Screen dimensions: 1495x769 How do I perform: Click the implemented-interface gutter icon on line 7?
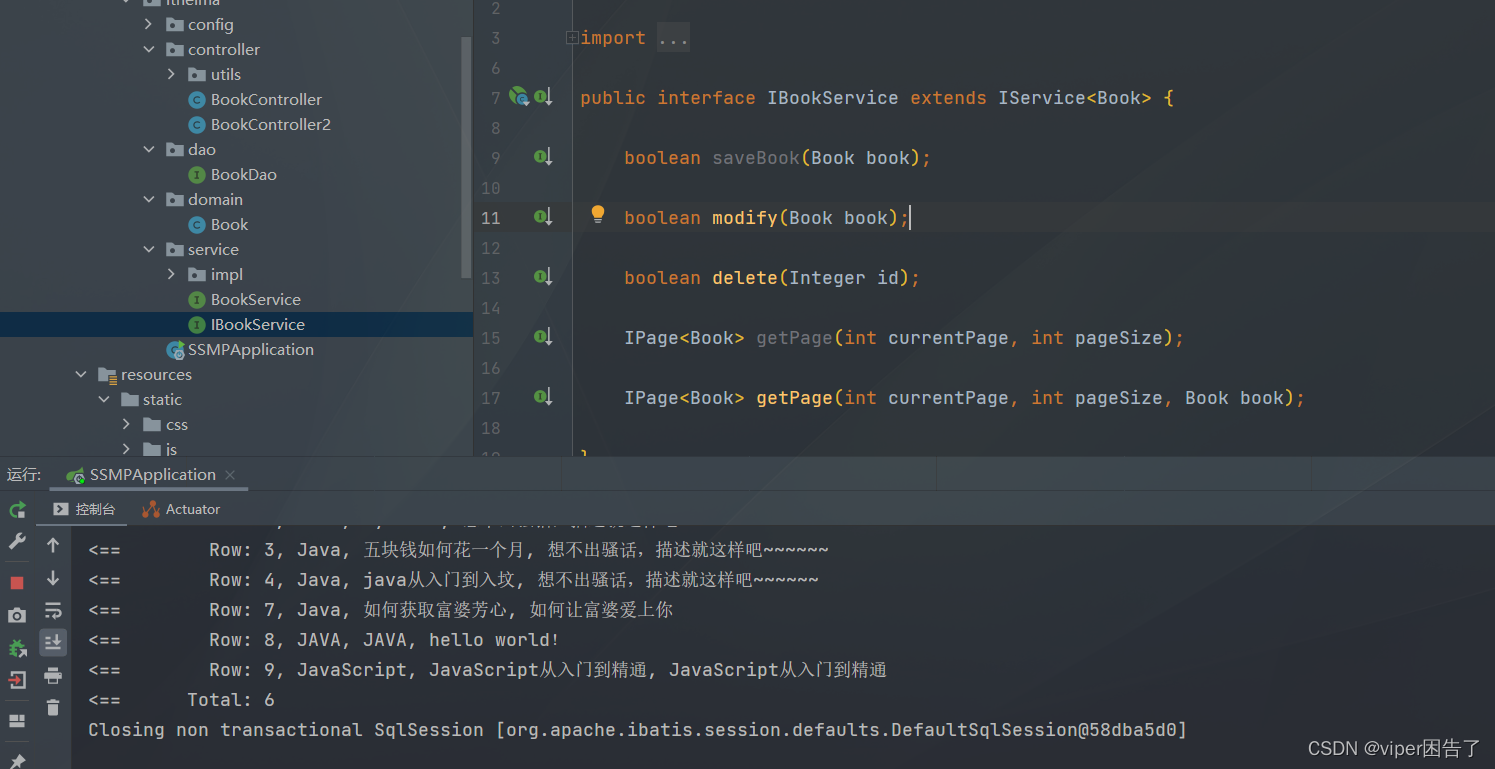tap(543, 97)
